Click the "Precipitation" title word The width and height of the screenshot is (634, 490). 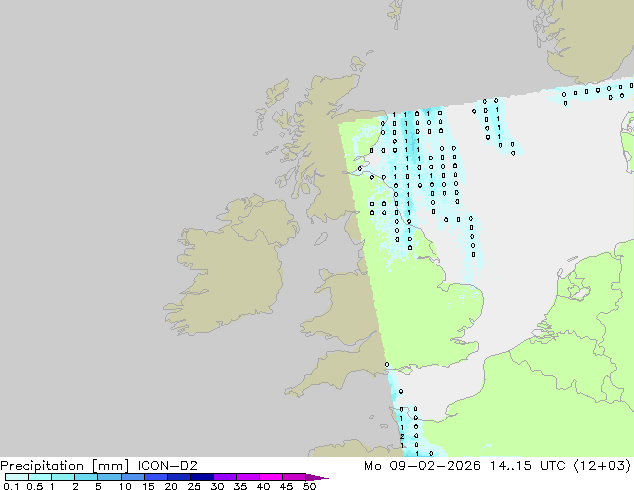click(42, 466)
